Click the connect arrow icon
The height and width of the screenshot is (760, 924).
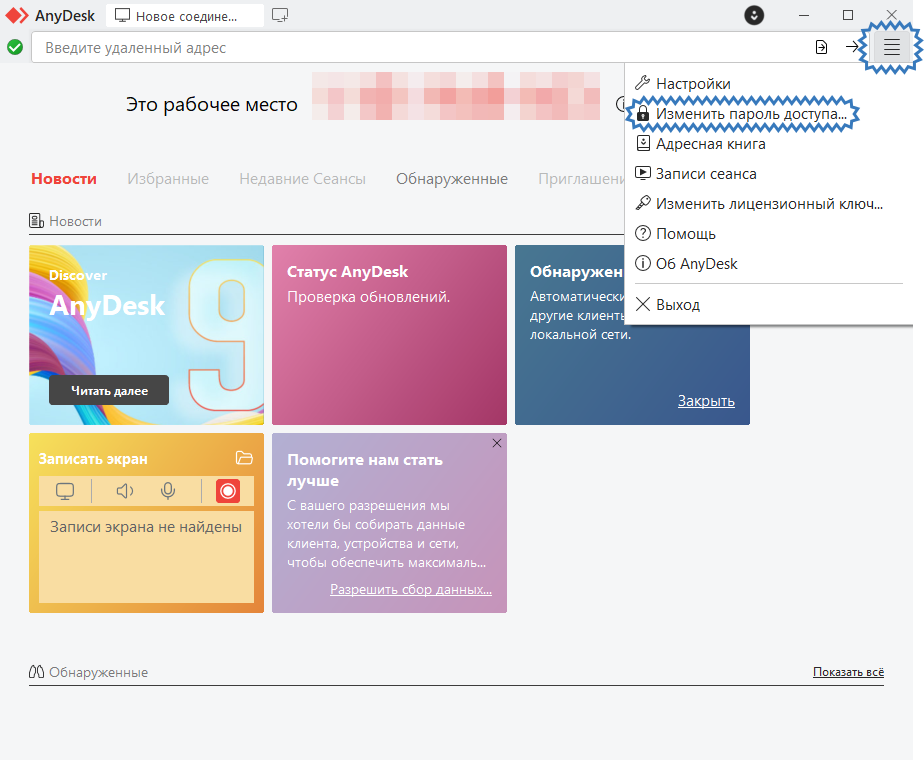(853, 47)
